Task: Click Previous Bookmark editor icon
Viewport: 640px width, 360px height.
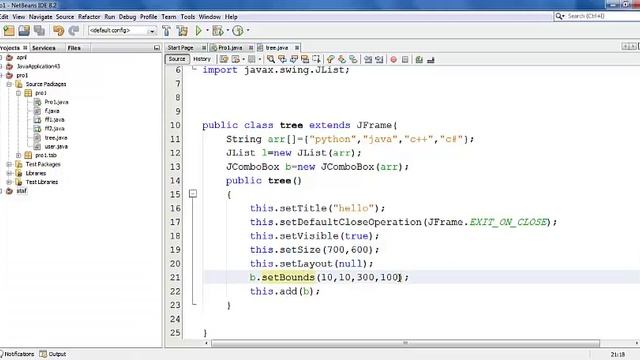Action: click(331, 60)
